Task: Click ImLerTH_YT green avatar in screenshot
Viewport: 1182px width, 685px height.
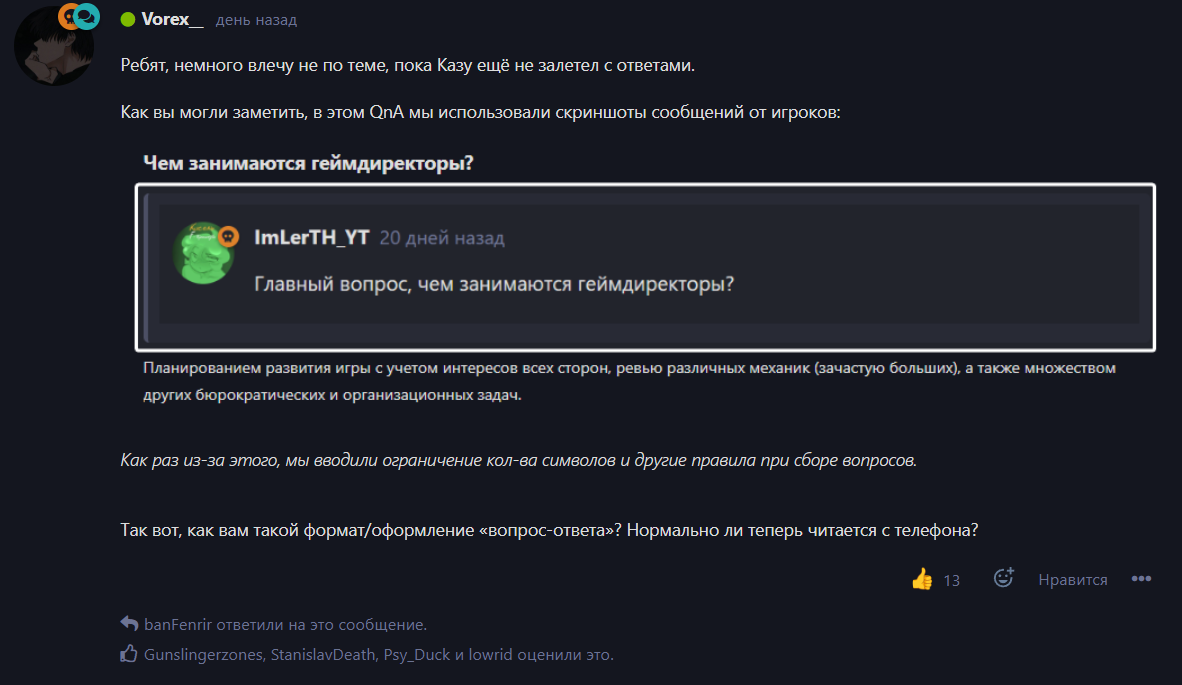Action: [x=203, y=254]
